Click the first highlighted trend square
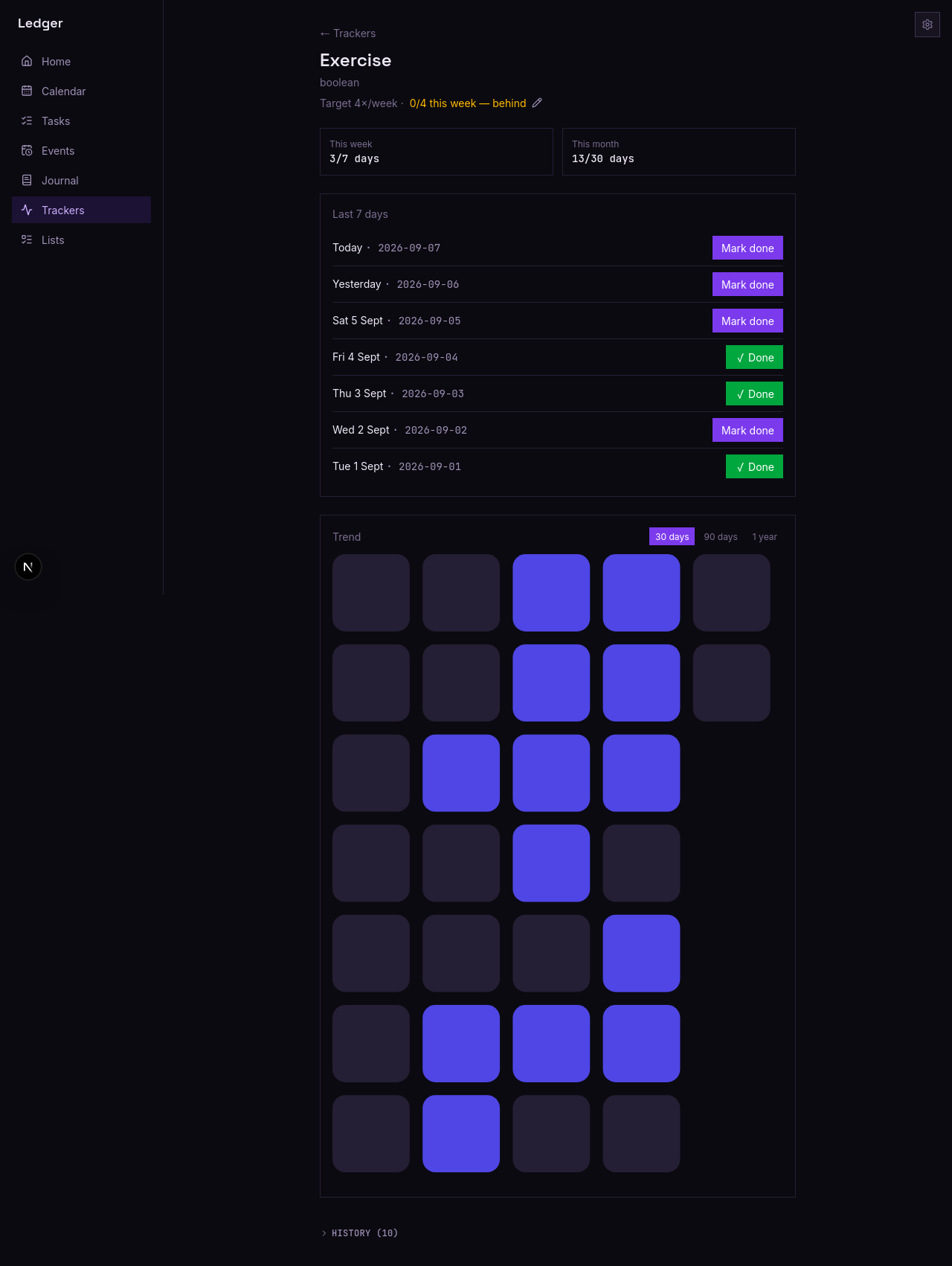 [551, 593]
